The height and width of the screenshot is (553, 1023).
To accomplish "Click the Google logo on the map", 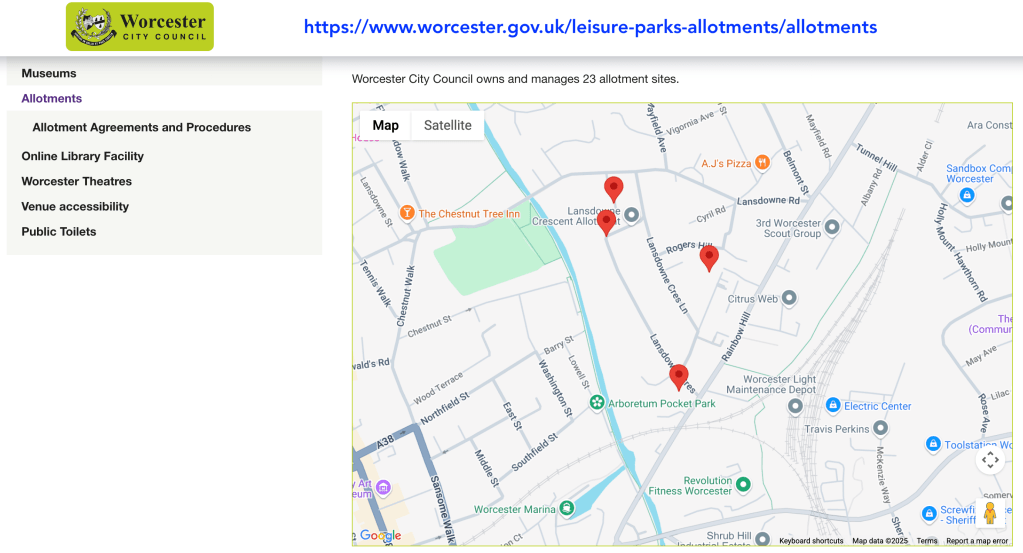I will pyautogui.click(x=380, y=536).
